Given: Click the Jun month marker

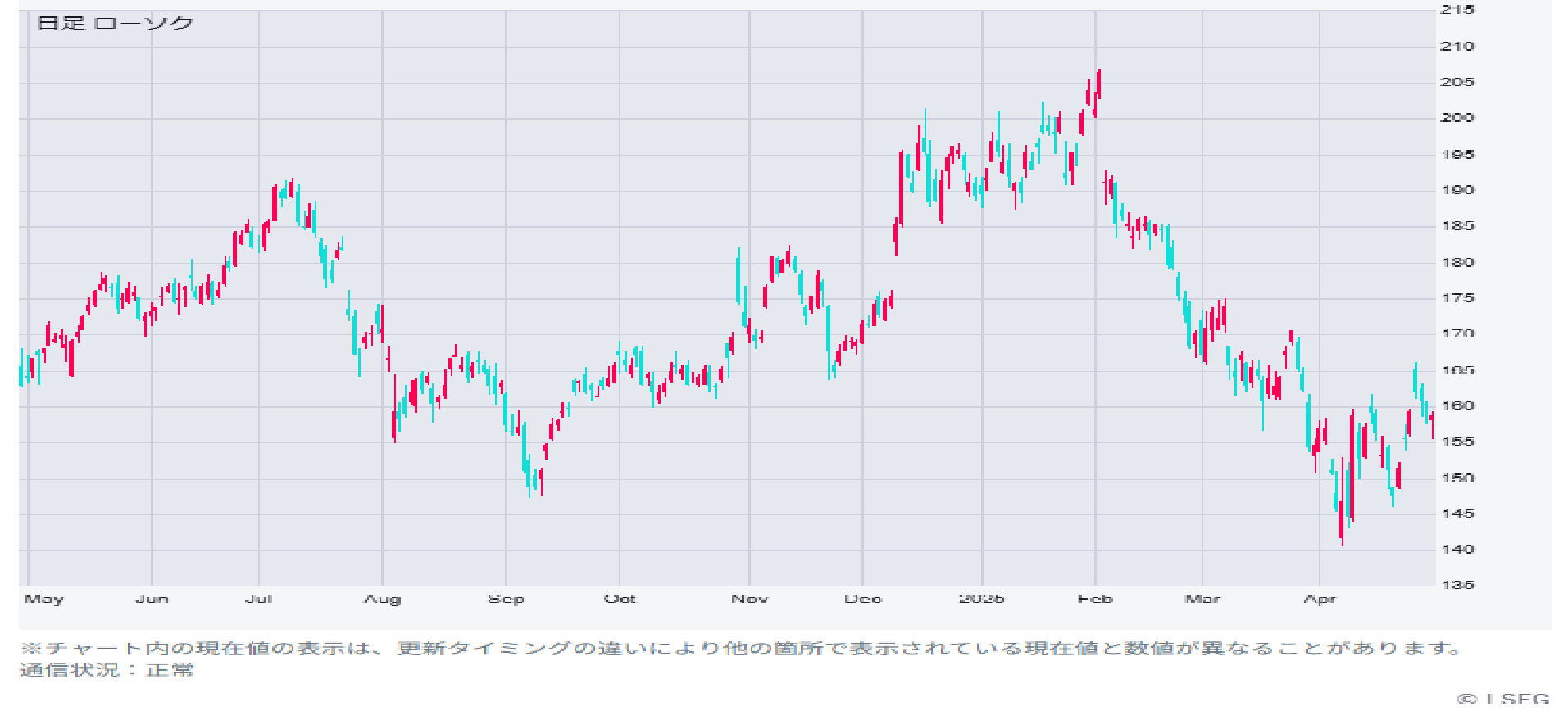Looking at the screenshot, I should [x=152, y=599].
